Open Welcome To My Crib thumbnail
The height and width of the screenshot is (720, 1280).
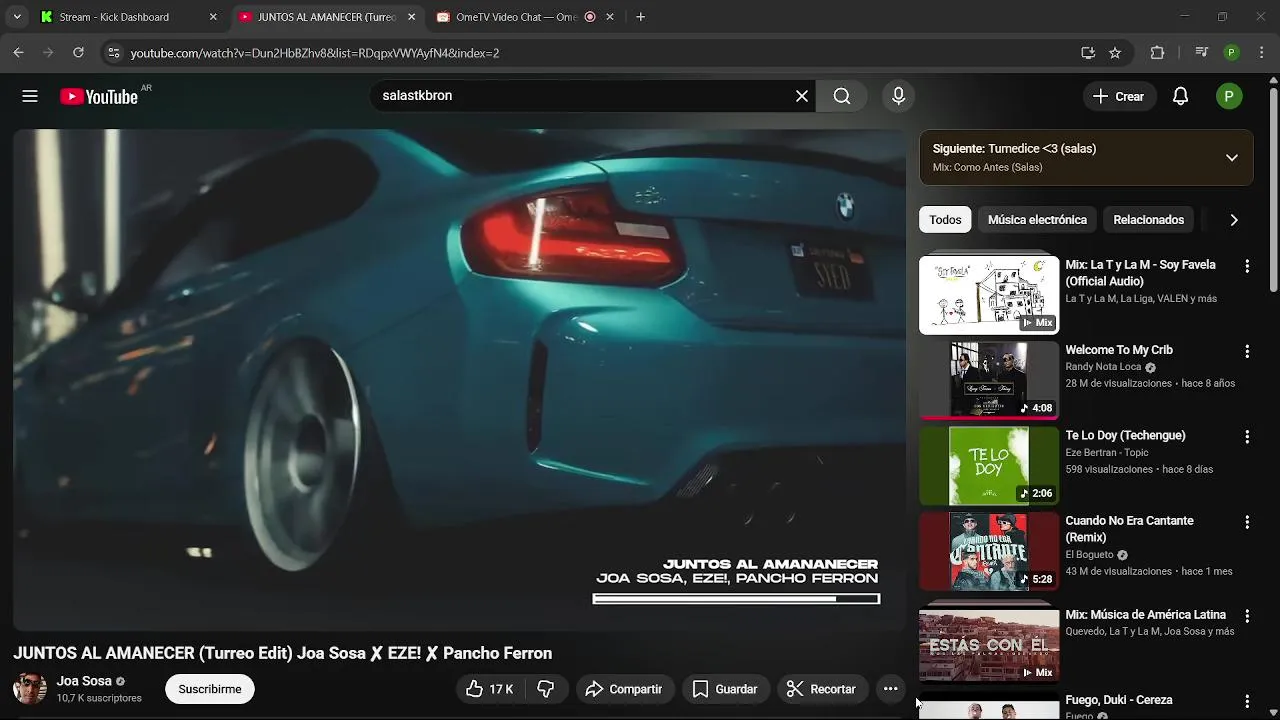pyautogui.click(x=989, y=380)
